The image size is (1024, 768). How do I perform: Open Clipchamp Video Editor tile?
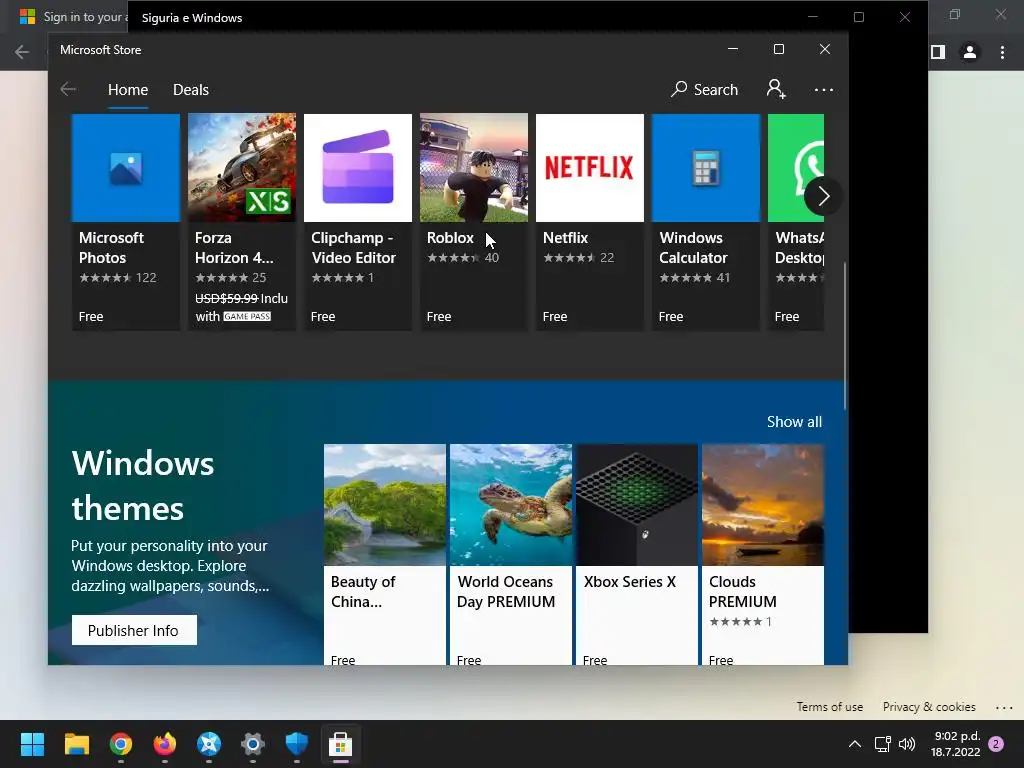(358, 221)
